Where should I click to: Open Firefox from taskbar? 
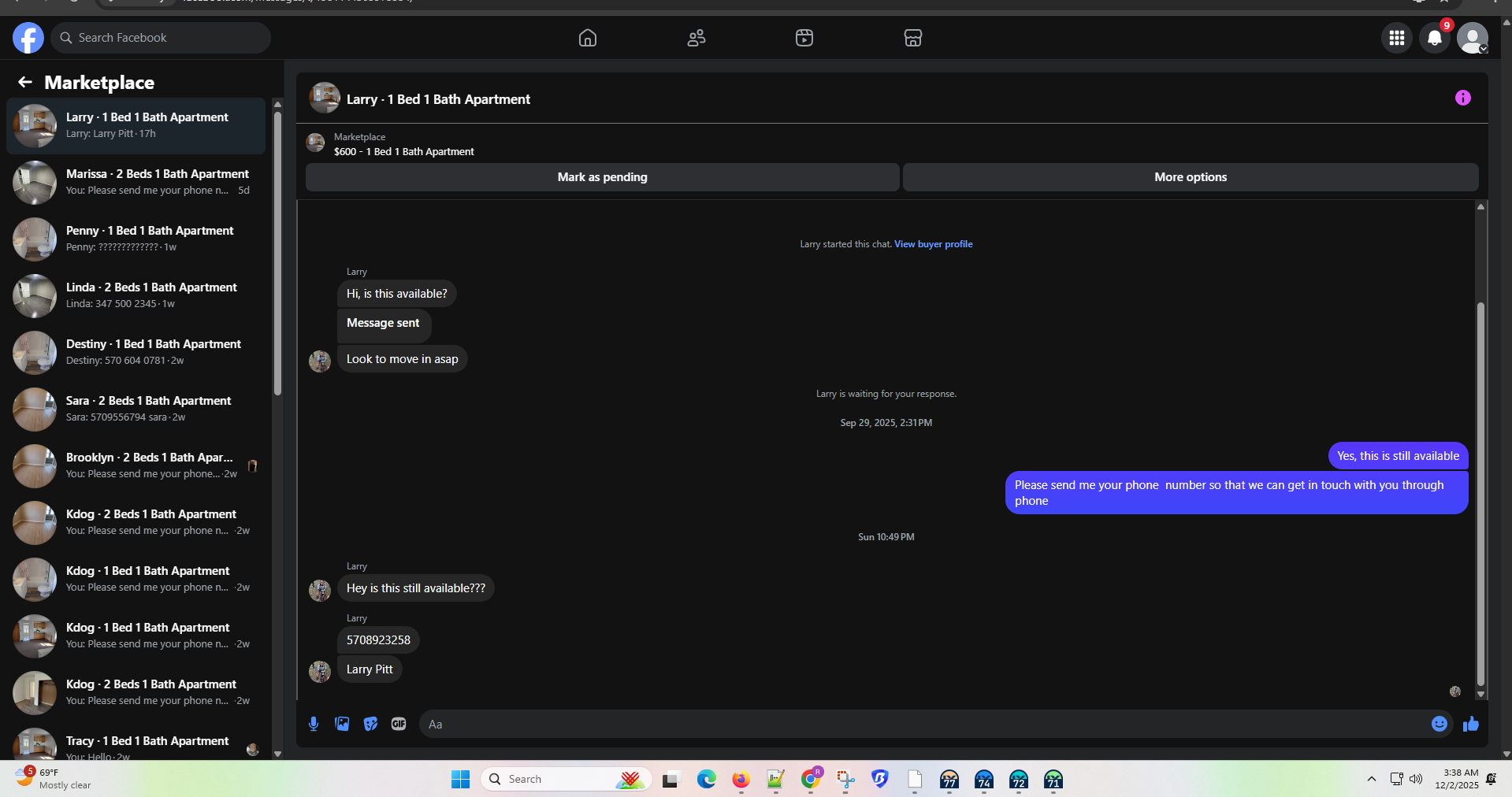coord(741,779)
